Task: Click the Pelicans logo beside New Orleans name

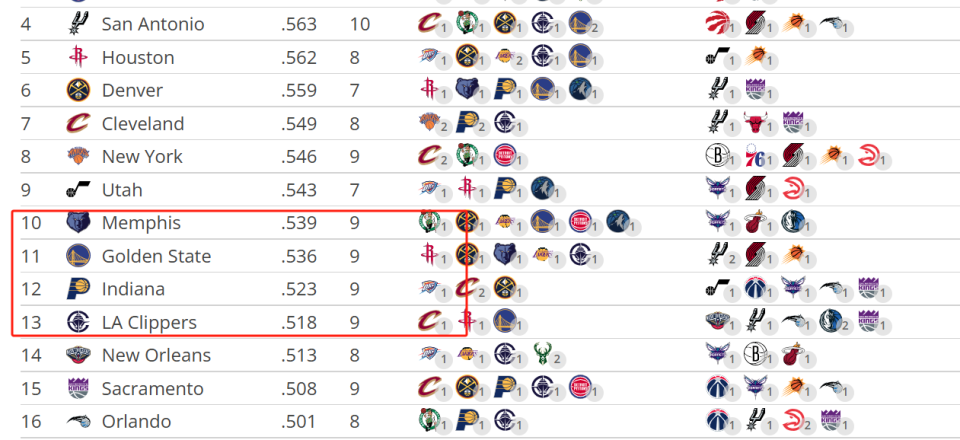Action: pos(78,355)
